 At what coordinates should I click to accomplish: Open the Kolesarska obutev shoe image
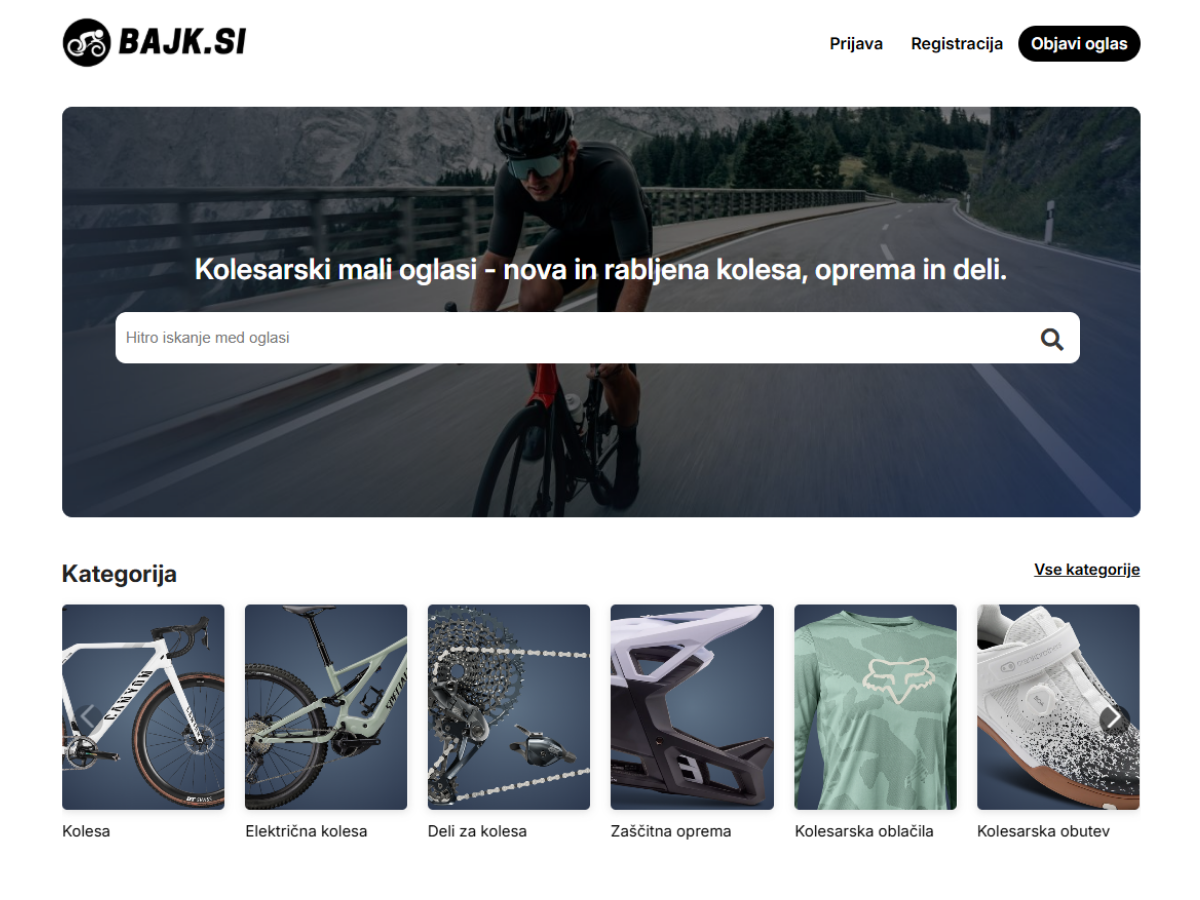[1058, 707]
